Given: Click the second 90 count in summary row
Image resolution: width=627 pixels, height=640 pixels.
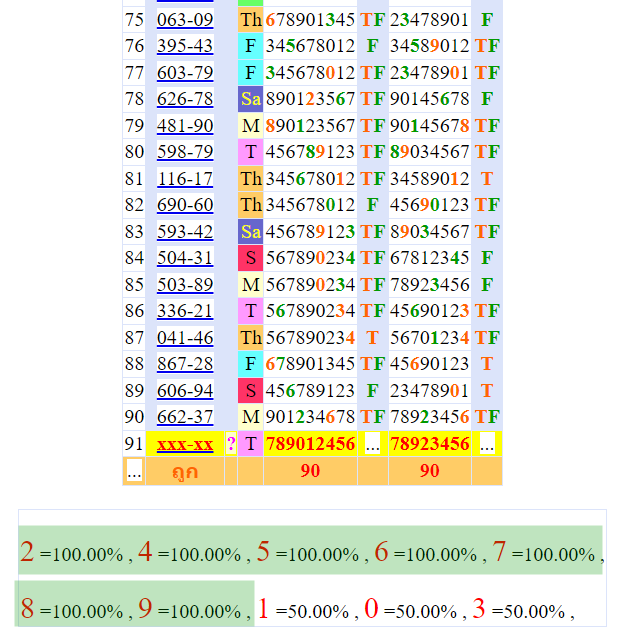Looking at the screenshot, I should pyautogui.click(x=429, y=471).
